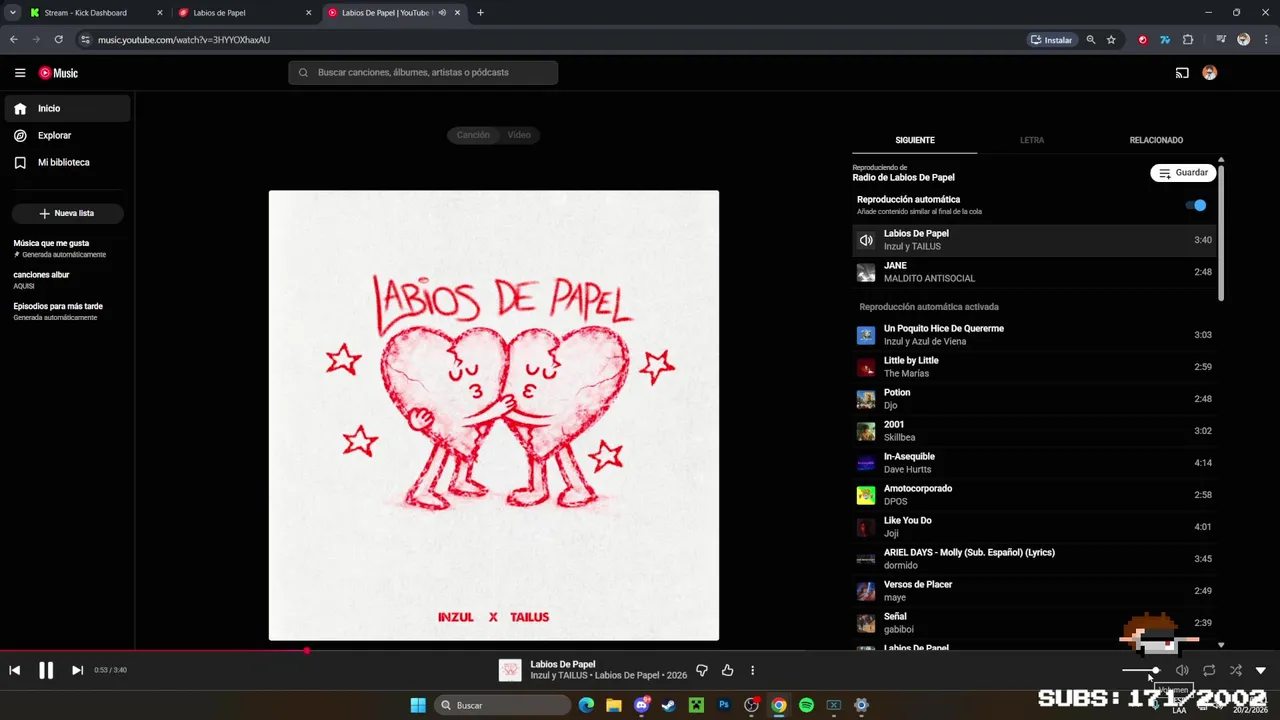Toggle repeat mode
Viewport: 1280px width, 720px height.
point(1209,670)
